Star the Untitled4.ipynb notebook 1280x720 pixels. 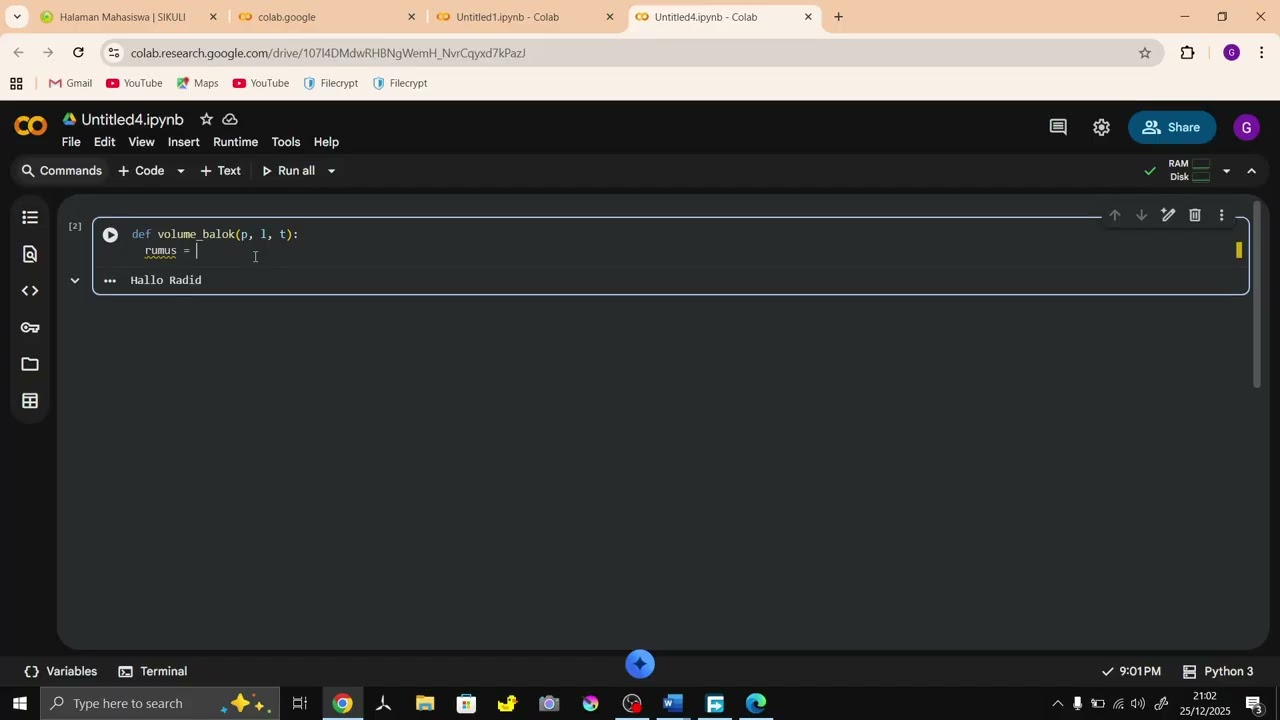click(x=206, y=119)
